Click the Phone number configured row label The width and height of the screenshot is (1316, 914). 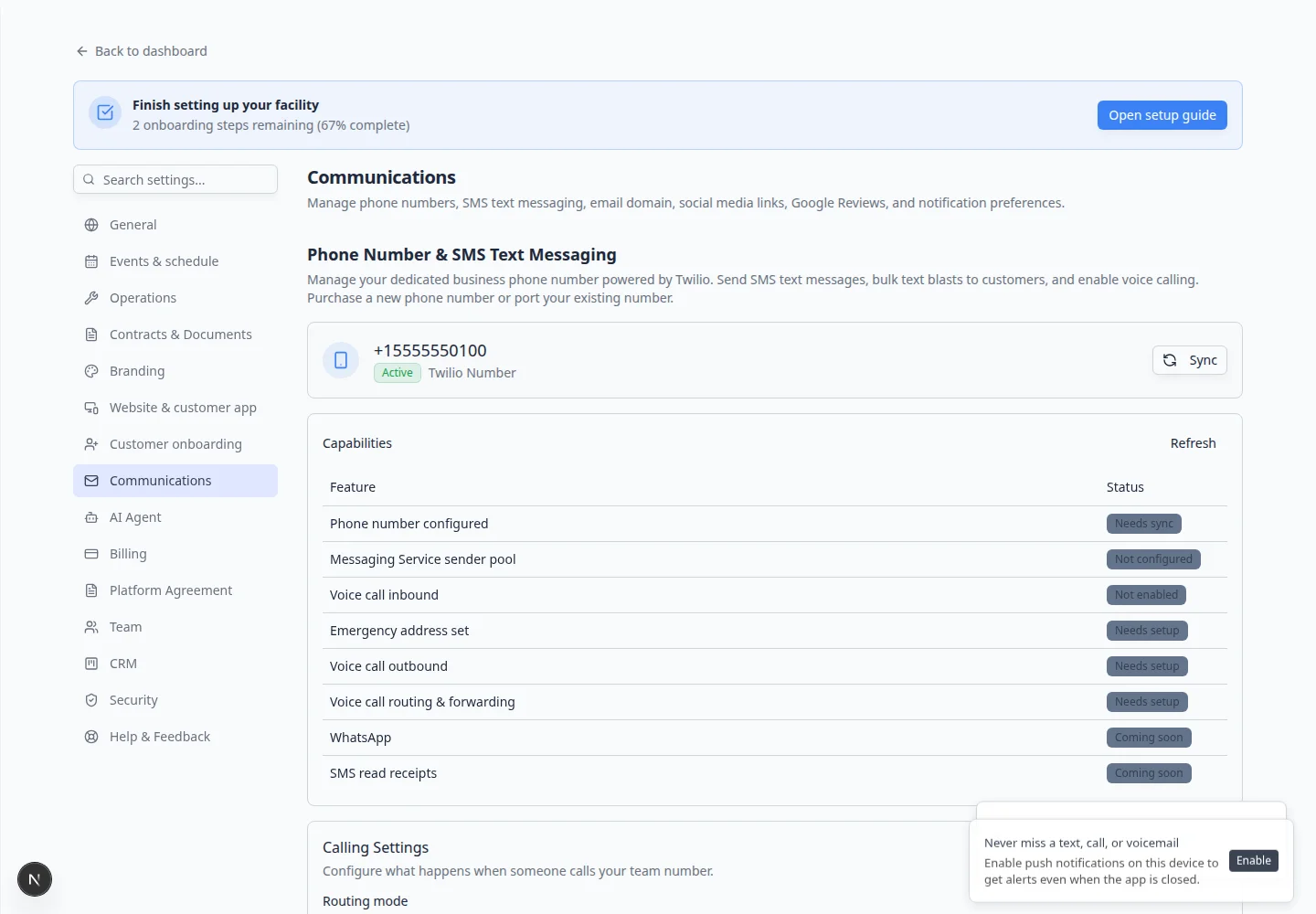409,524
